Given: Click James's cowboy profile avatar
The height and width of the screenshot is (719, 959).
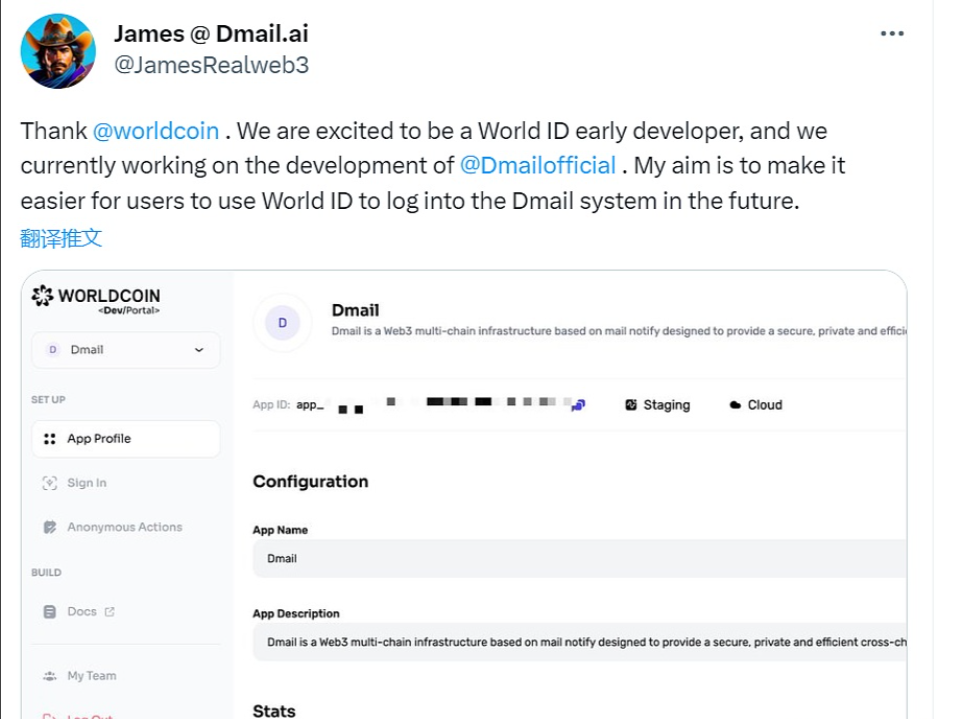Looking at the screenshot, I should (x=58, y=50).
